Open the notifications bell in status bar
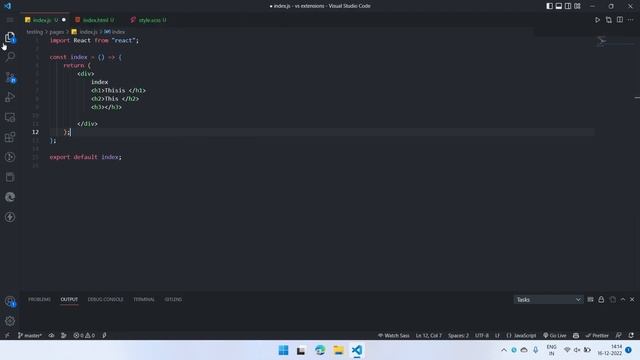 coord(631,336)
